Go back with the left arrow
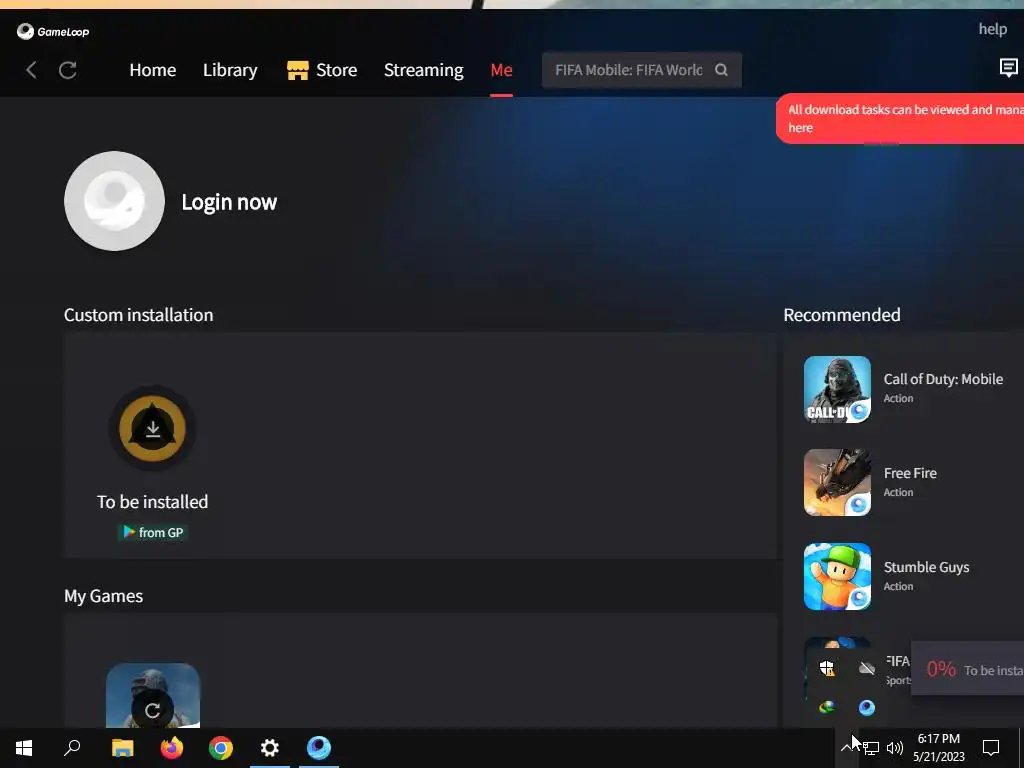 coord(31,70)
